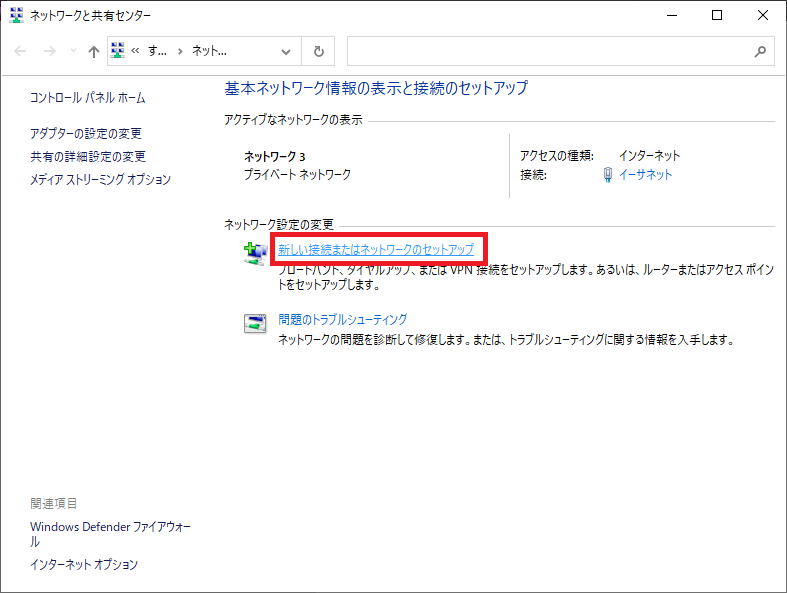Click the refresh button beside the address bar
The width and height of the screenshot is (787, 593).
(x=318, y=51)
